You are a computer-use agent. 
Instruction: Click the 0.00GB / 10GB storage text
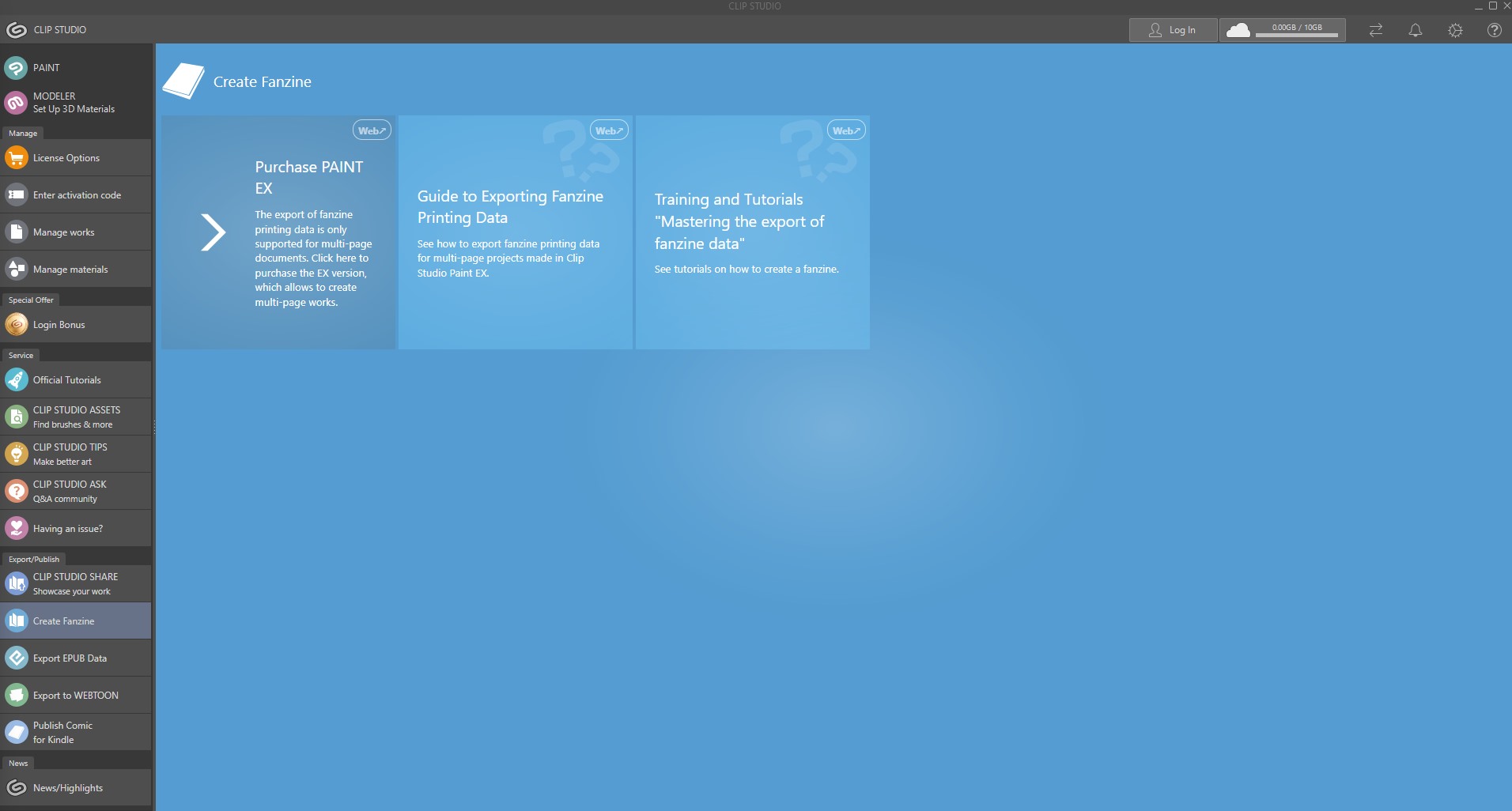point(1297,27)
